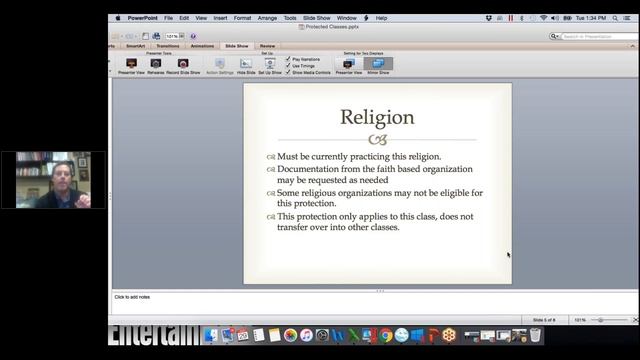Click the Search in Presentation field

[x=600, y=36]
